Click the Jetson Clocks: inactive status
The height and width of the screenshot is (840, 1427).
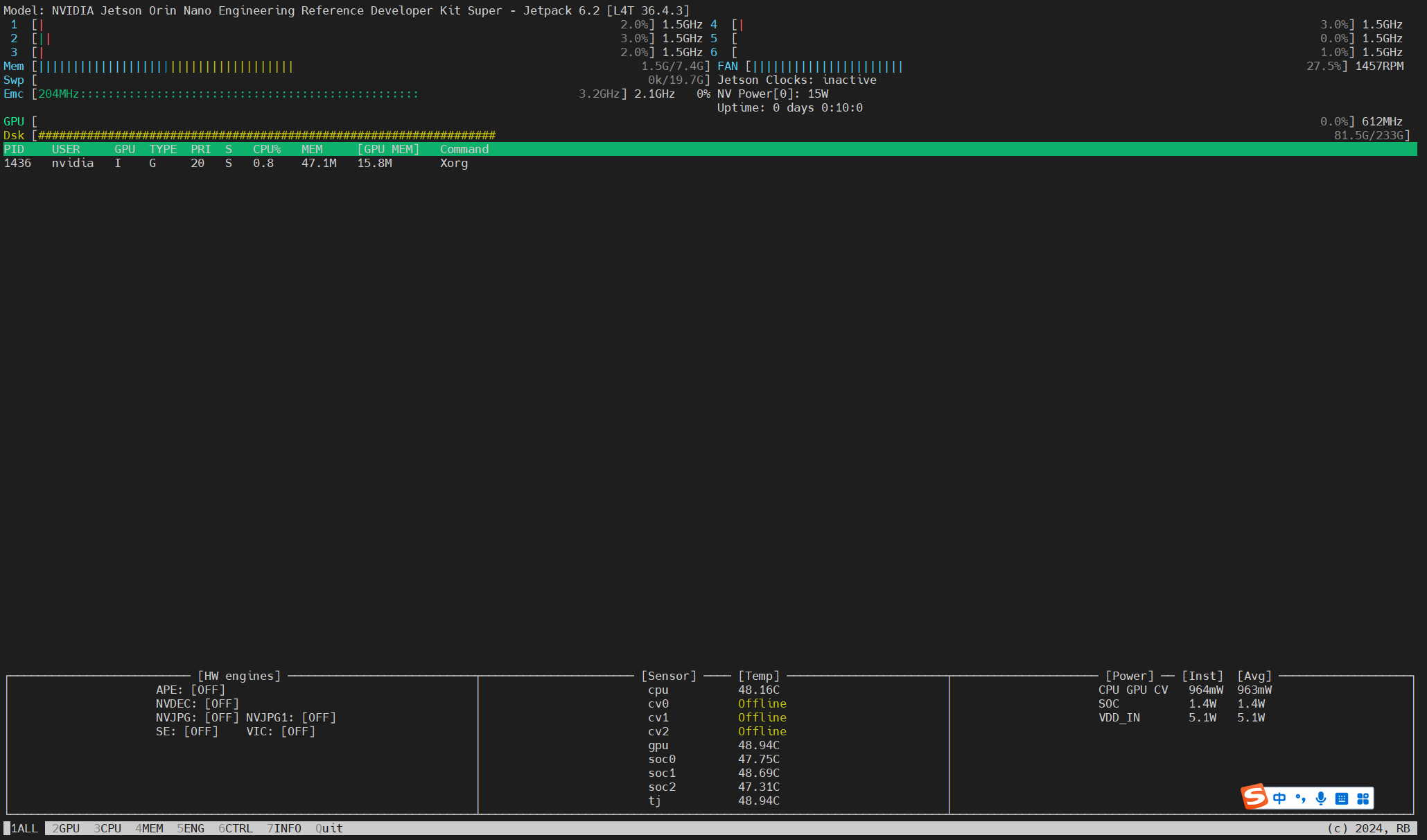tap(797, 80)
